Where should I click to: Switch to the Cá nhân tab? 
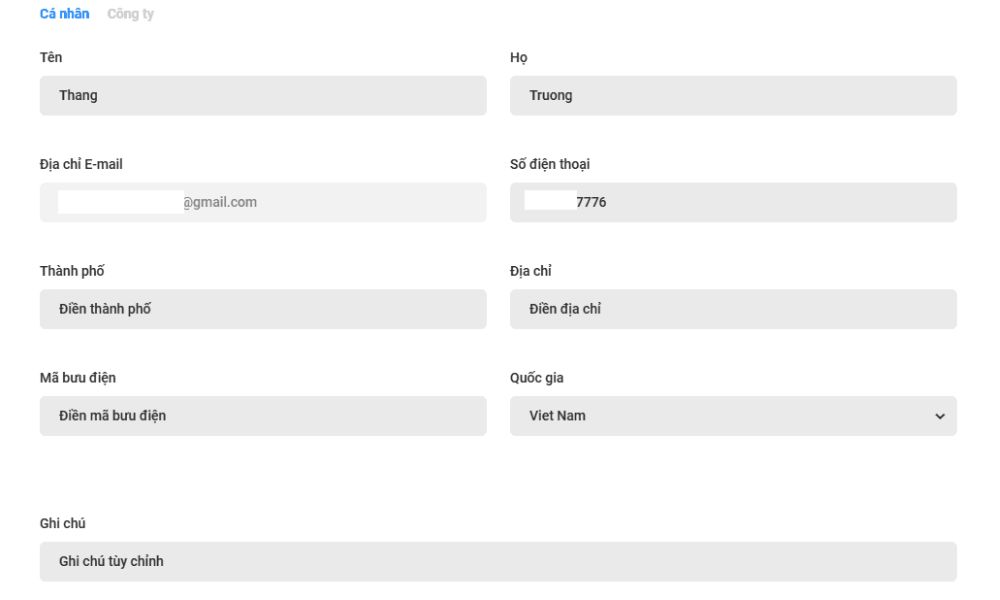click(x=64, y=14)
